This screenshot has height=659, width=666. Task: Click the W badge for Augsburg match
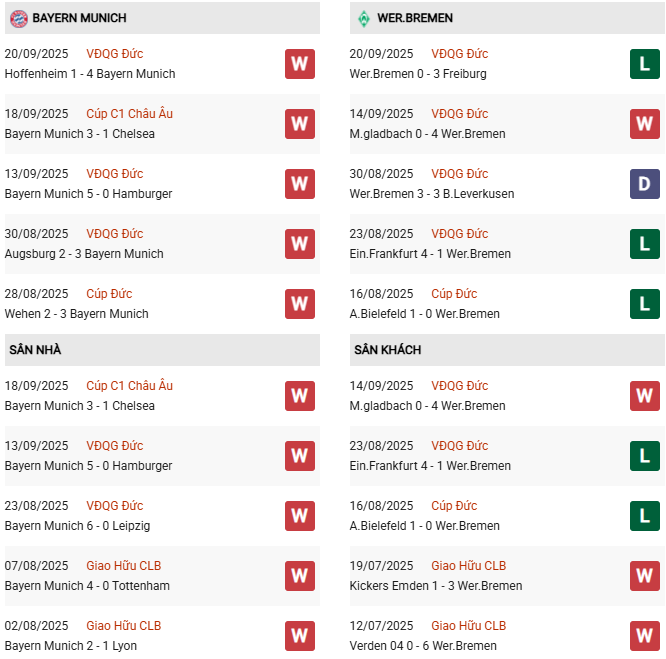(x=299, y=244)
